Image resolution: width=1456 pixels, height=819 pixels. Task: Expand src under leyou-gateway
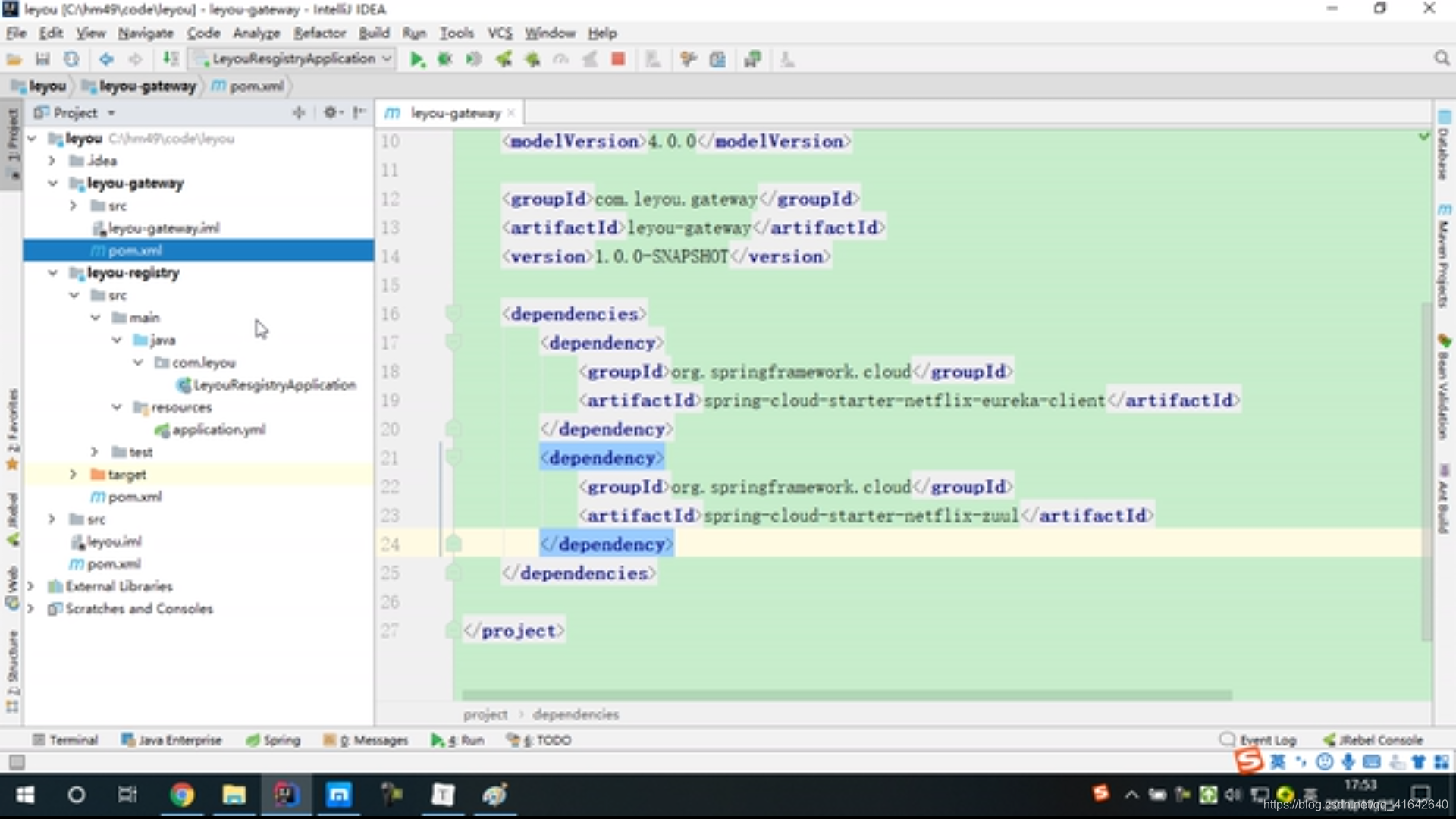[73, 206]
